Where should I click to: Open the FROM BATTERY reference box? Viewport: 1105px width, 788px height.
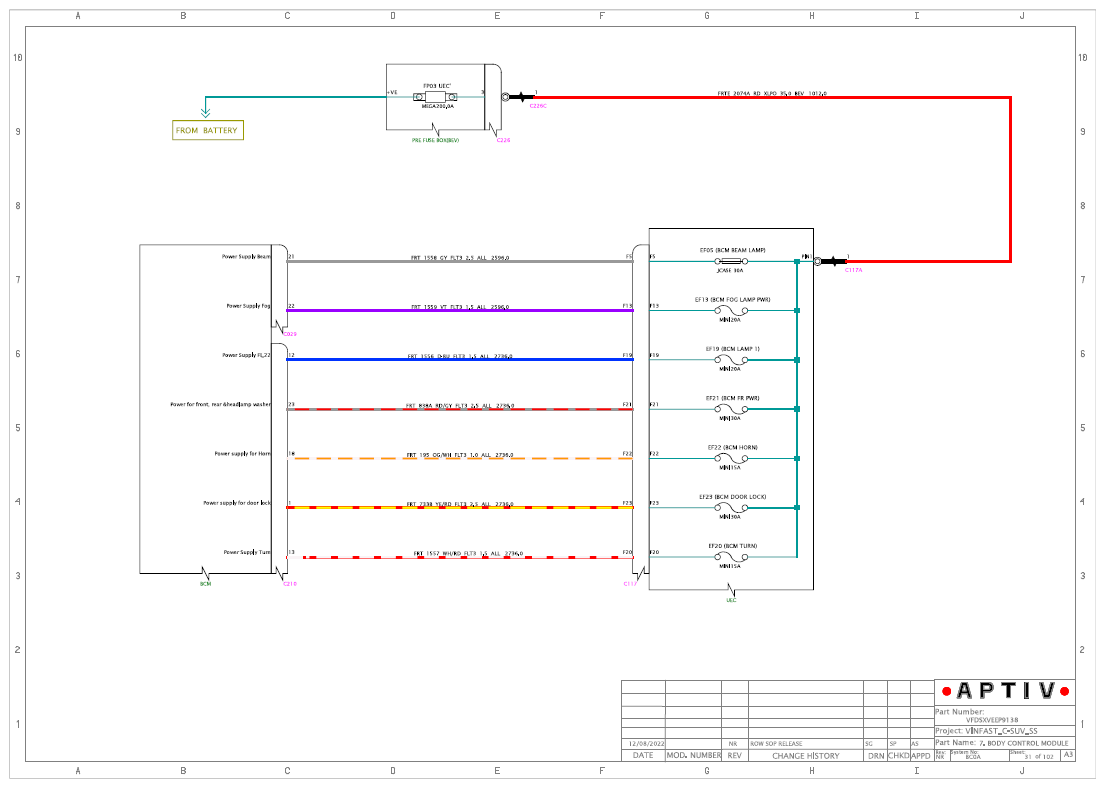click(208, 130)
